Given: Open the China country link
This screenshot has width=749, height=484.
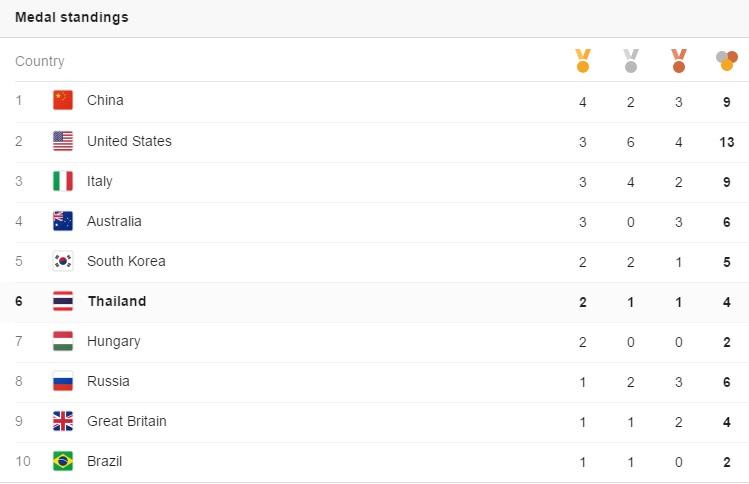Looking at the screenshot, I should coord(105,100).
